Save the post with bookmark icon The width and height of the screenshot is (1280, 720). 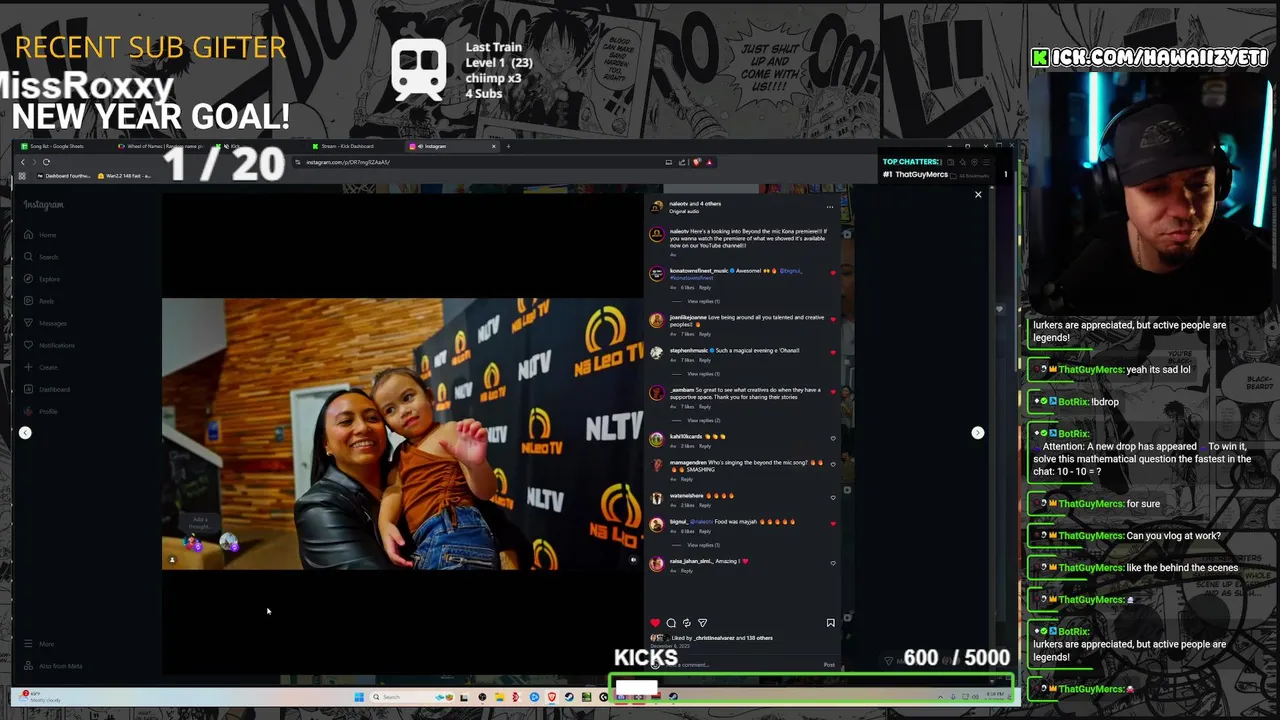pyautogui.click(x=830, y=623)
